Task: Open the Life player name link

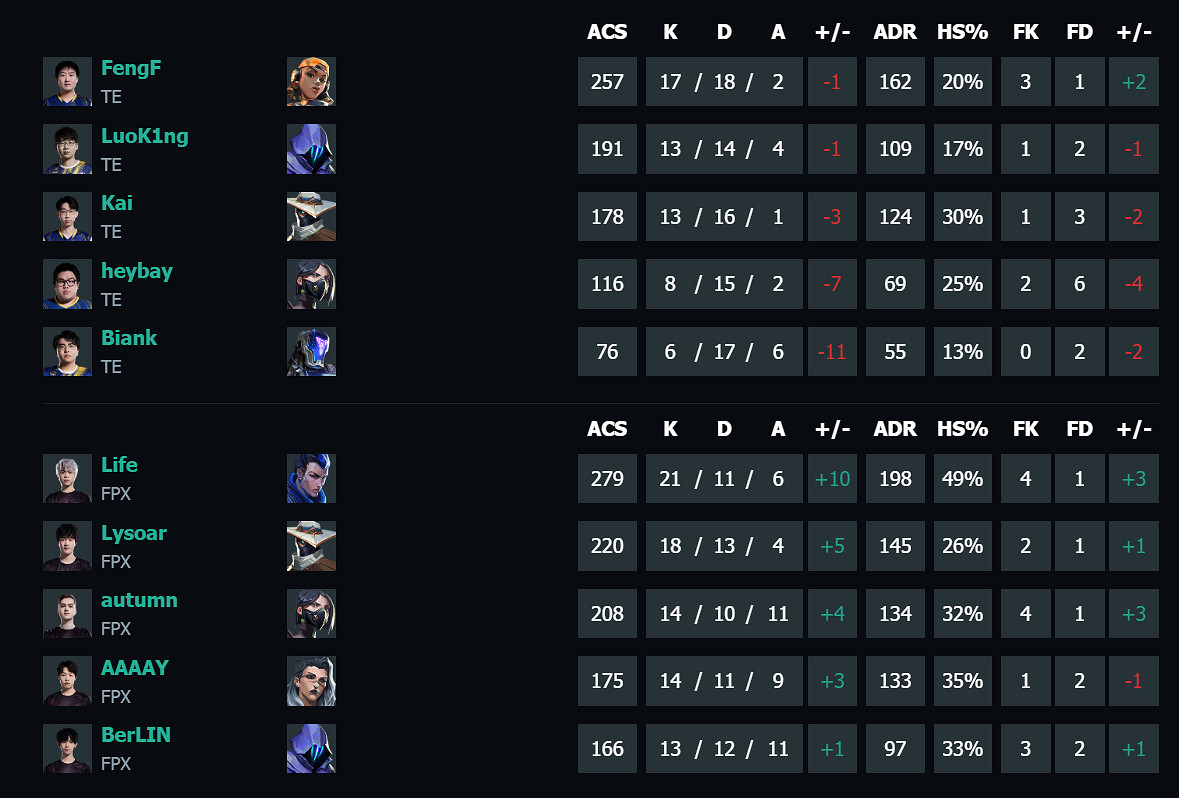Action: coord(119,465)
